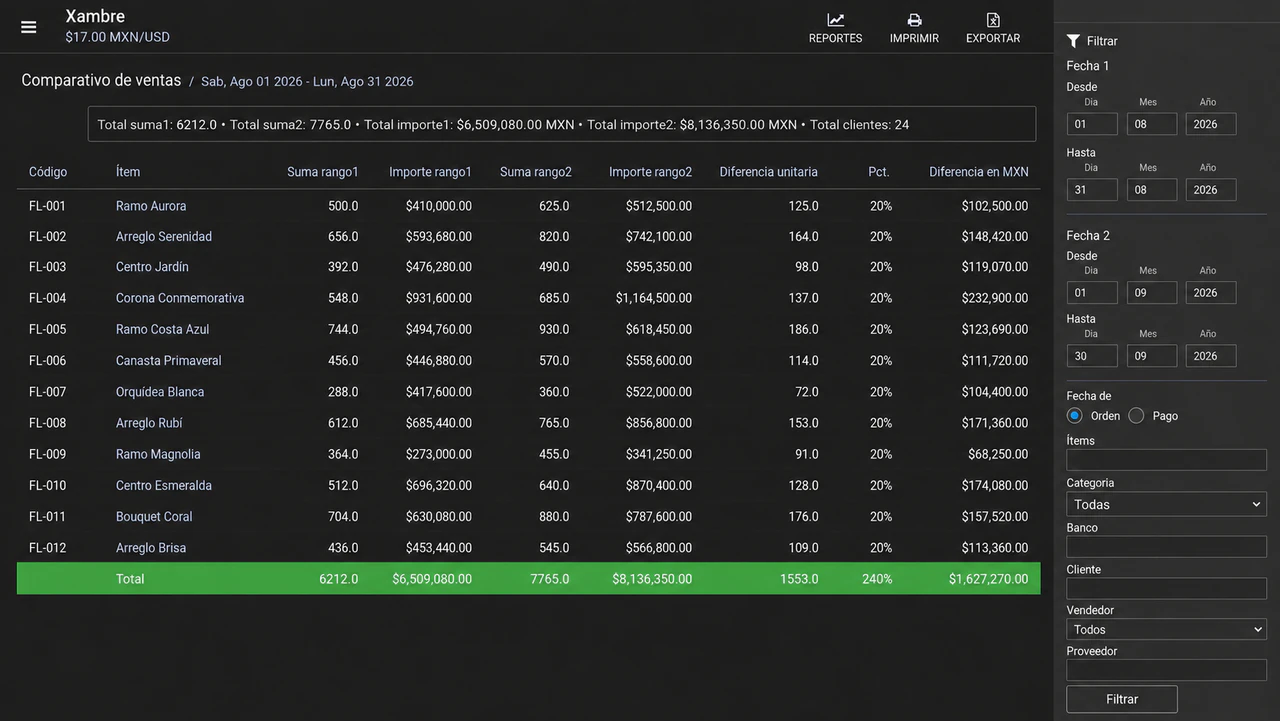The width and height of the screenshot is (1280, 721).
Task: Open the Ramo Aurora item link
Action: 151,206
